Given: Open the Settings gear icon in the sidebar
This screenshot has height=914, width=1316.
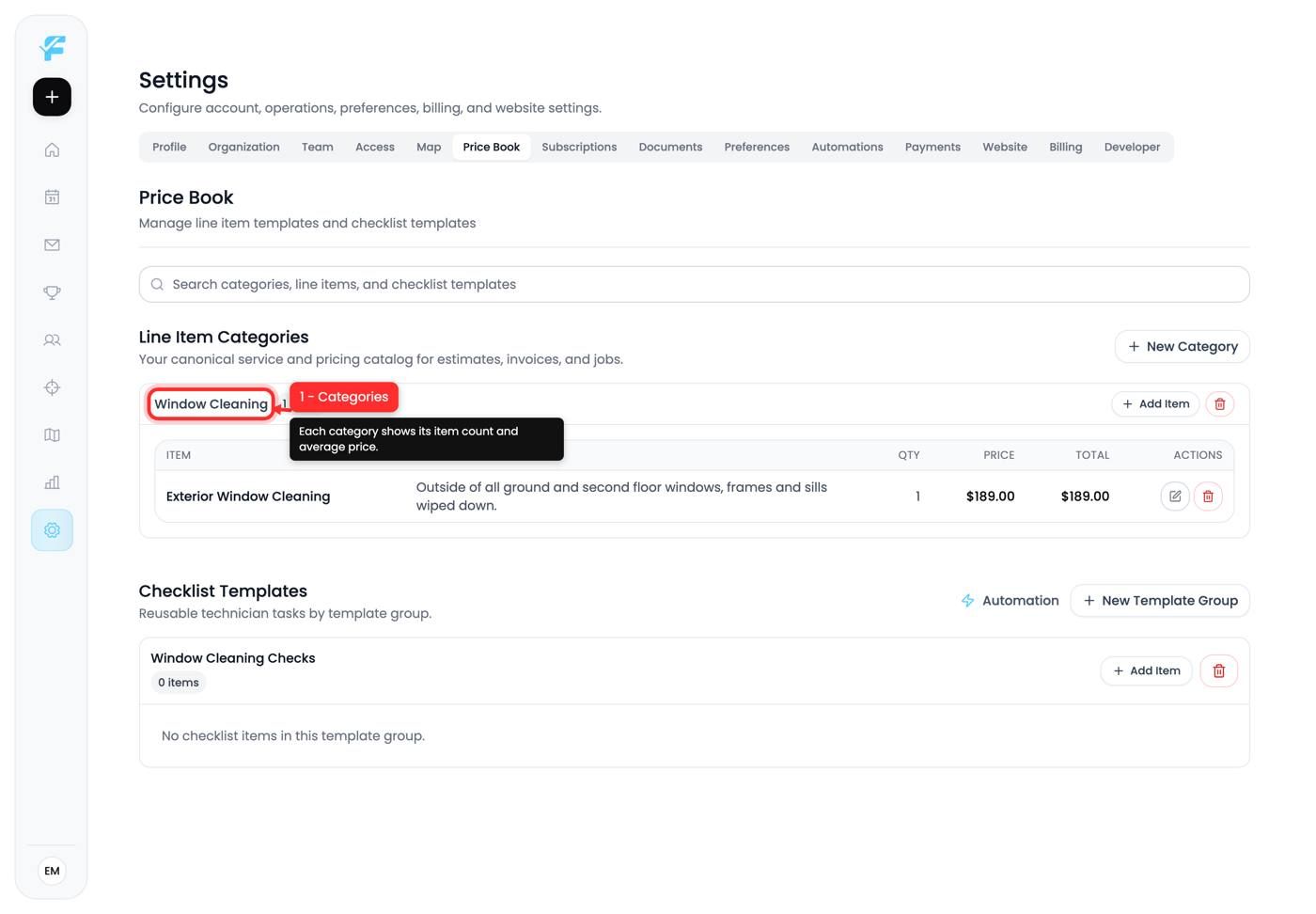Looking at the screenshot, I should tap(52, 530).
